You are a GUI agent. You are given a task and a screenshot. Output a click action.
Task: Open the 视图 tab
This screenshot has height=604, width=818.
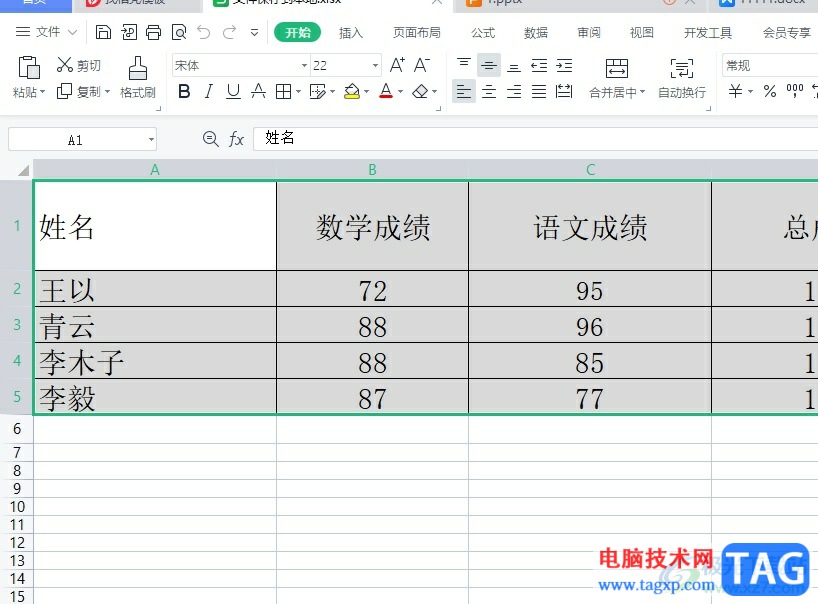coord(642,32)
